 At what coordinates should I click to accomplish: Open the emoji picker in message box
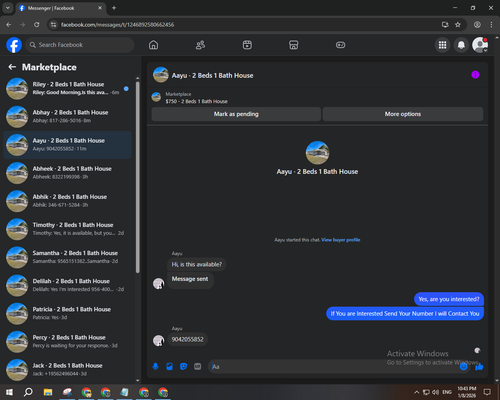pos(464,366)
